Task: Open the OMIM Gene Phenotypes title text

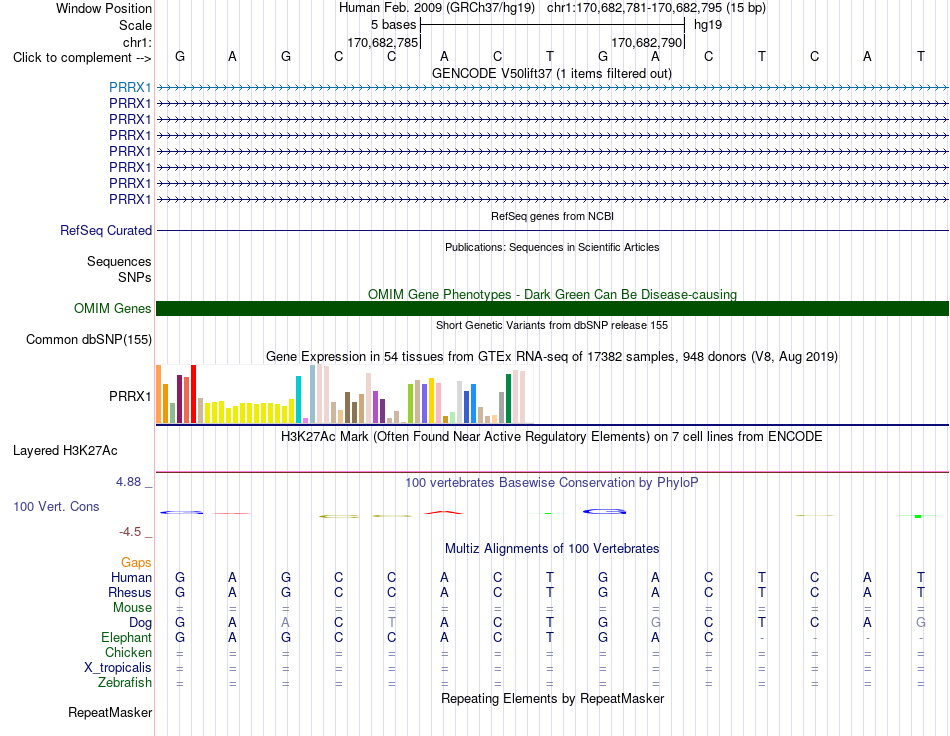Action: (553, 294)
